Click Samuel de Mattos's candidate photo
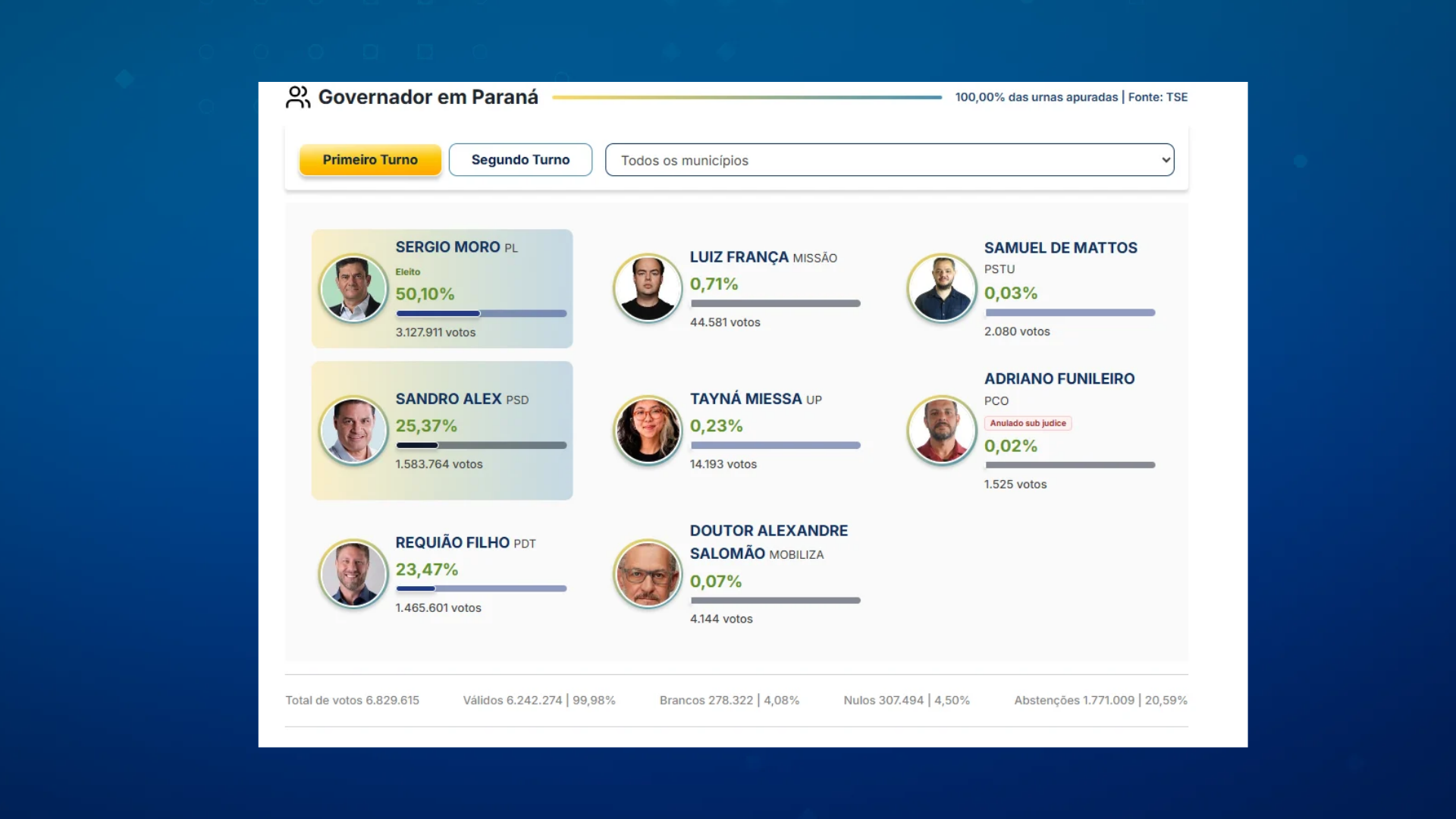 pyautogui.click(x=942, y=287)
